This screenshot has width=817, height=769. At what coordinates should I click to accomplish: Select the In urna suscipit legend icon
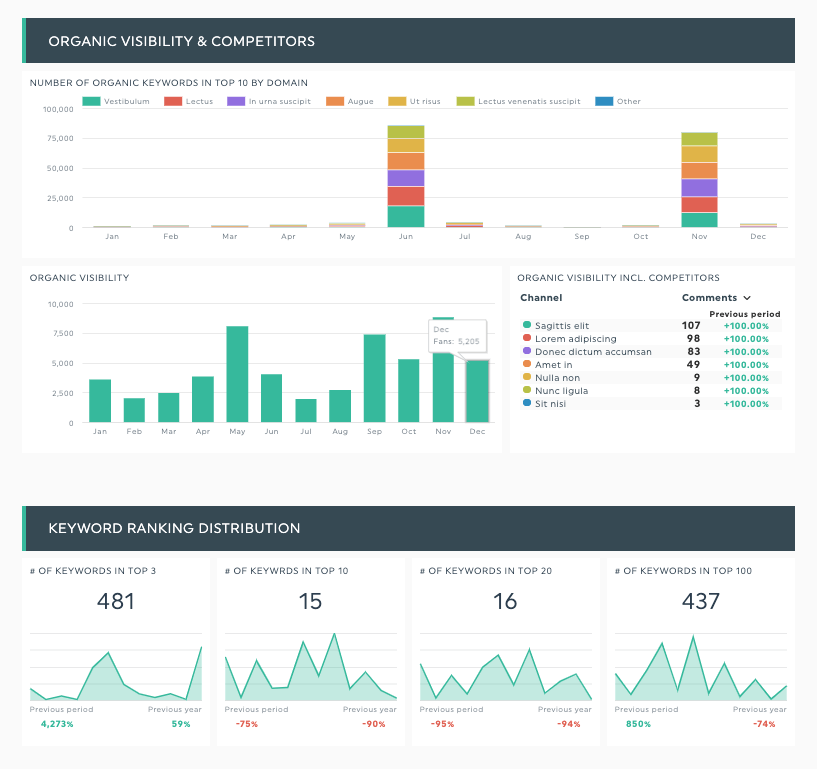click(x=235, y=101)
